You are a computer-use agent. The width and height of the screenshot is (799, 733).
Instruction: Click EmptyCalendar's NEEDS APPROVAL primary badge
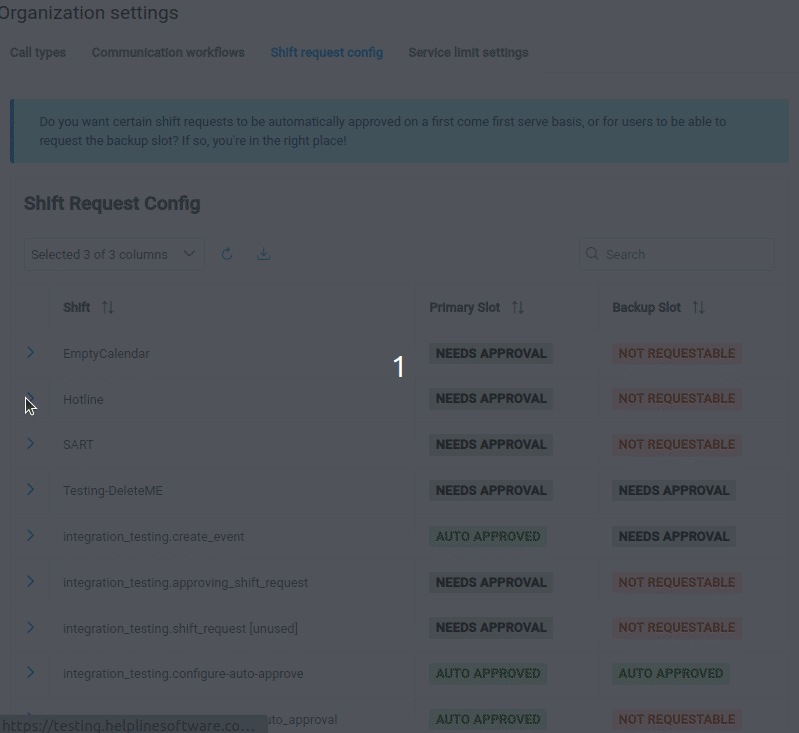click(x=491, y=353)
